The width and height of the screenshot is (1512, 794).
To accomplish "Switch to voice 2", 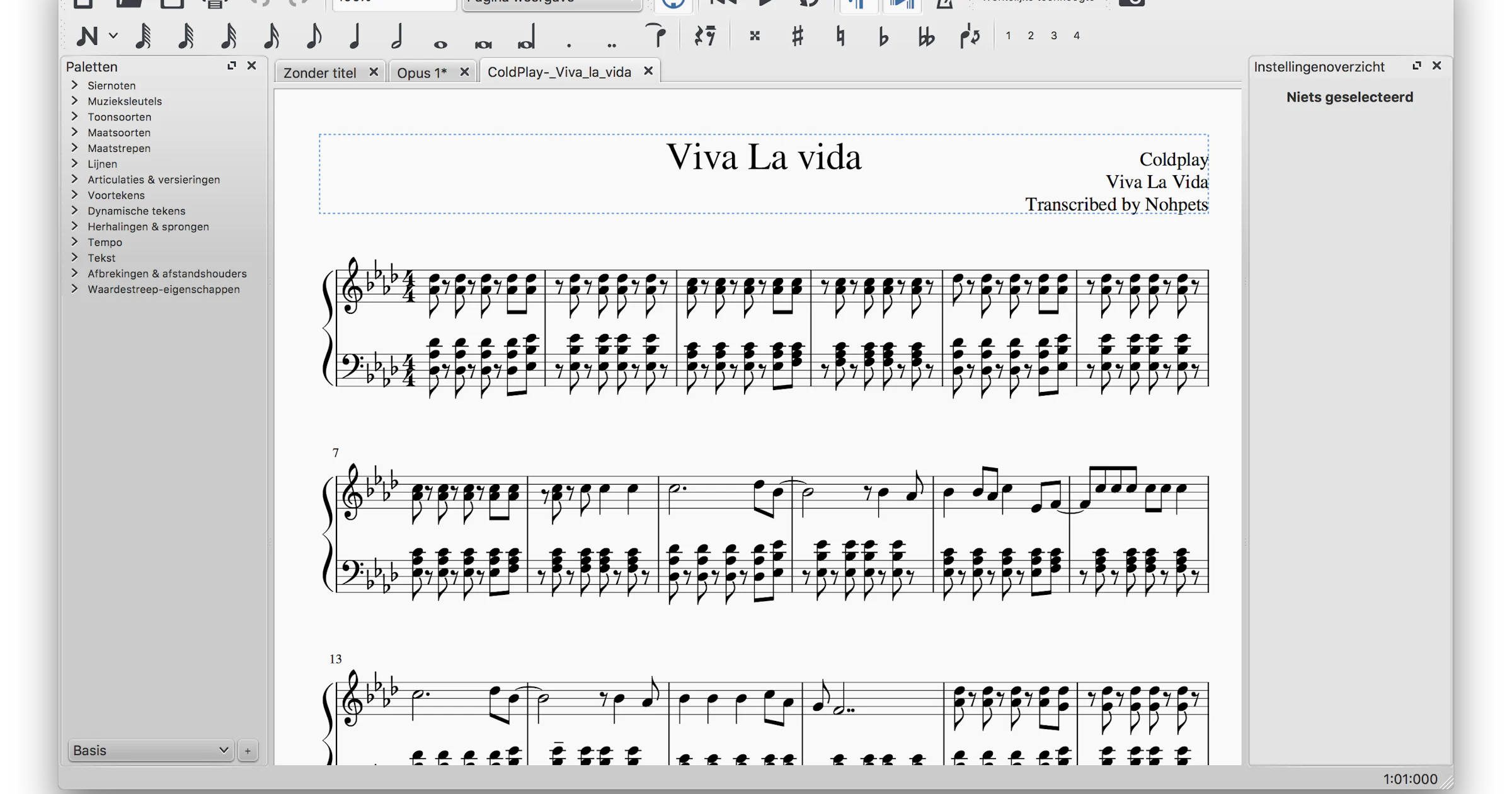I will 1031,36.
